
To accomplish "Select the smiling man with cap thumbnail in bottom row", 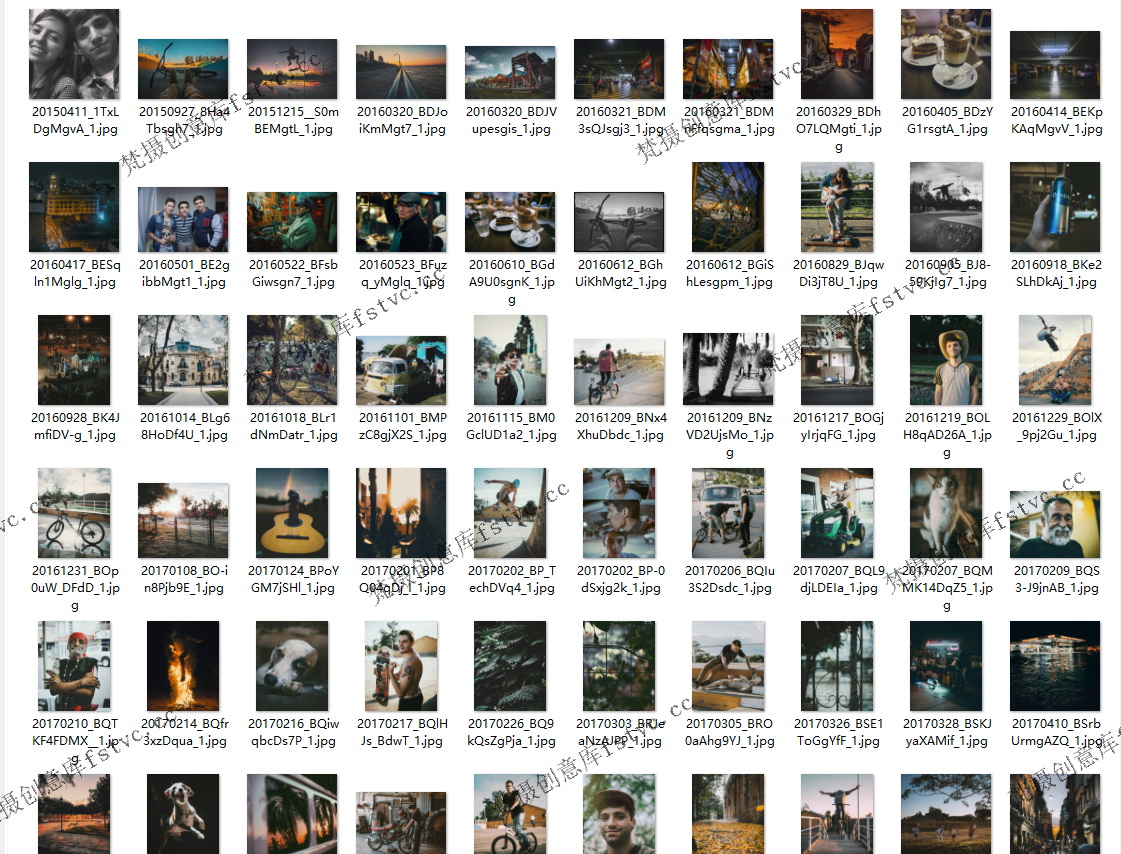I will [619, 814].
